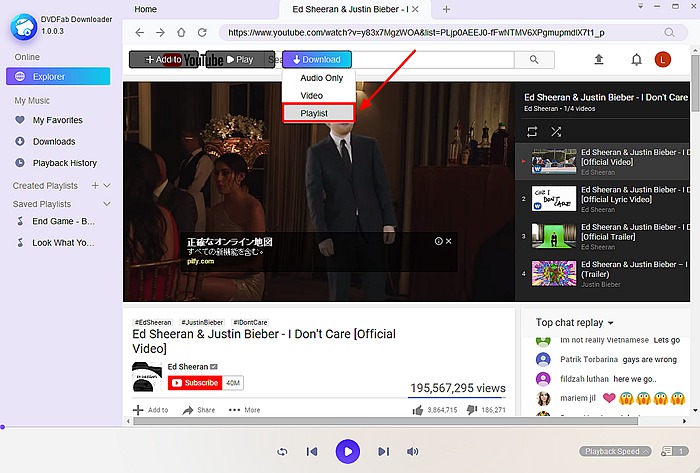Toggle playlist loop icon
Image resolution: width=700 pixels, height=473 pixels.
pos(532,132)
